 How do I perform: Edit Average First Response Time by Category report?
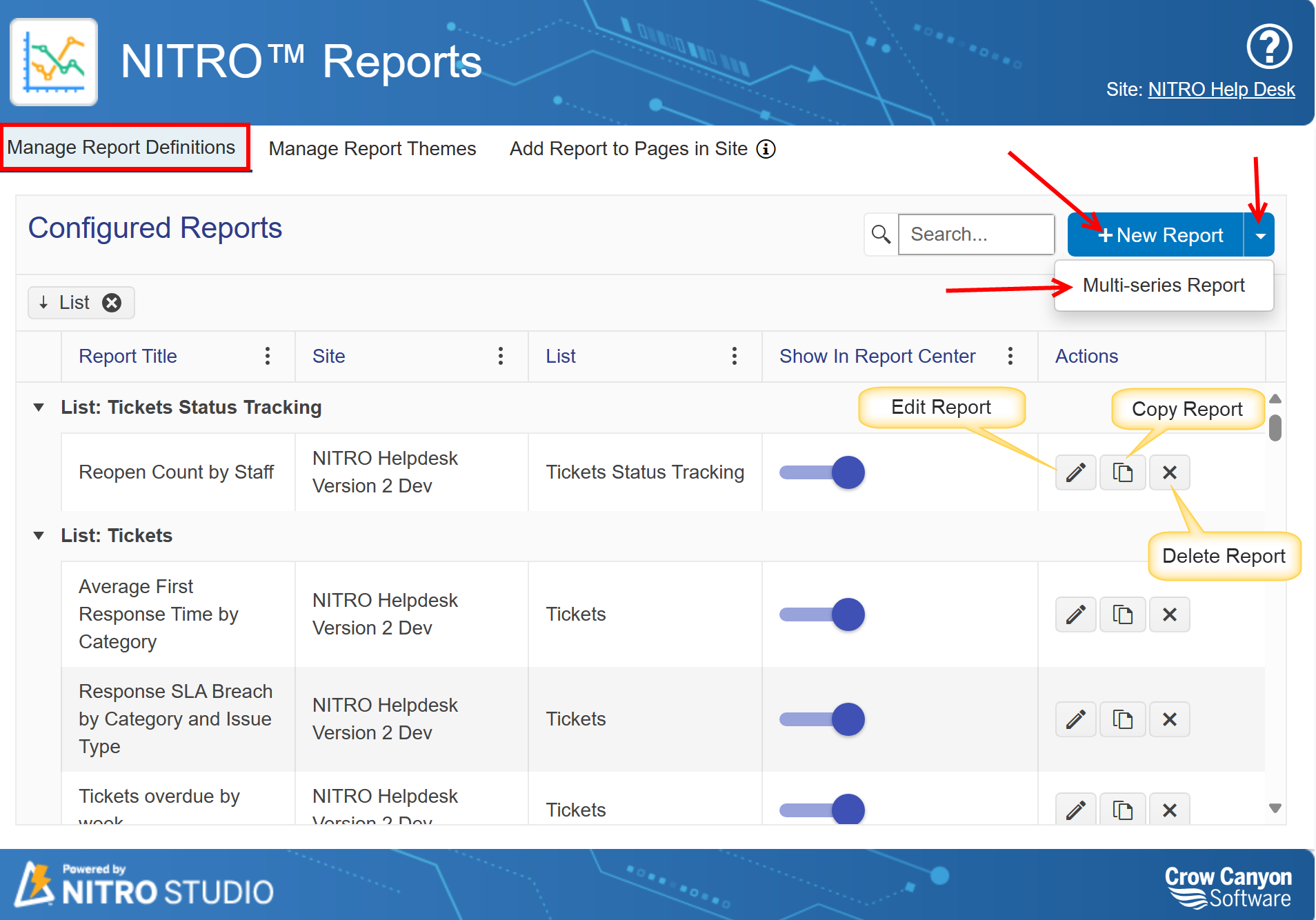coord(1075,614)
